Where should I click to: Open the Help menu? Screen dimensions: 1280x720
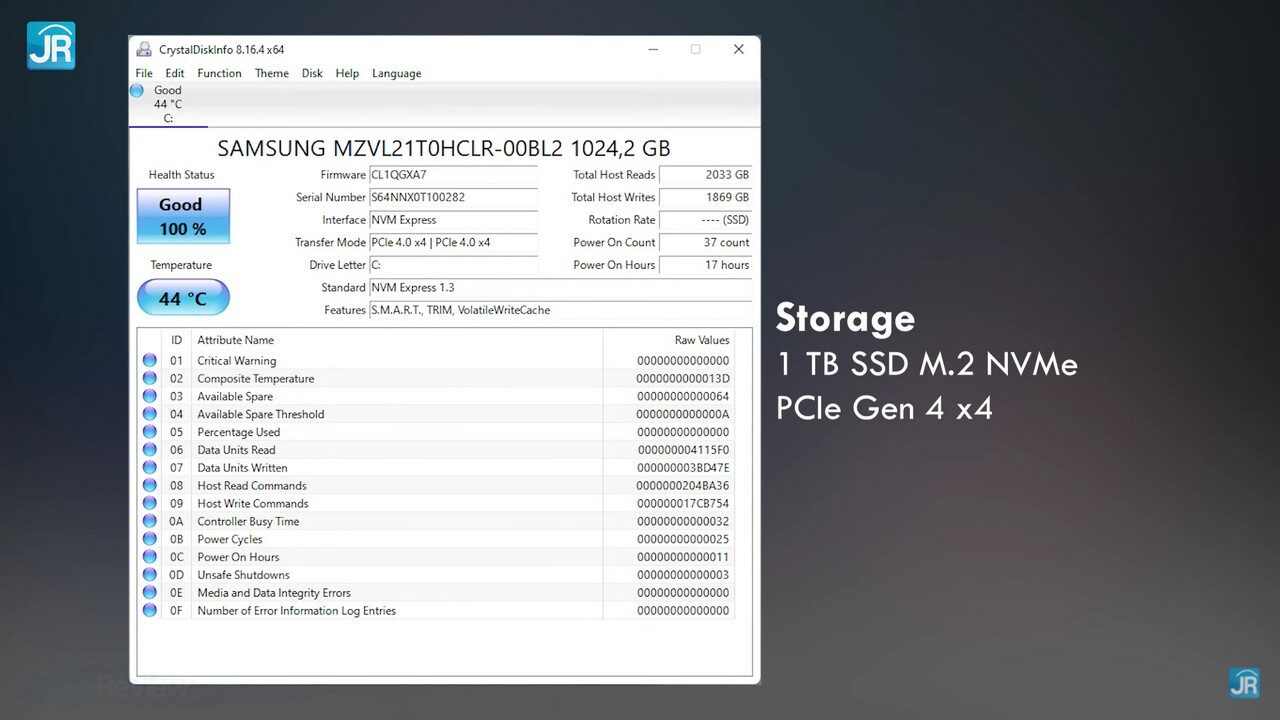click(347, 73)
